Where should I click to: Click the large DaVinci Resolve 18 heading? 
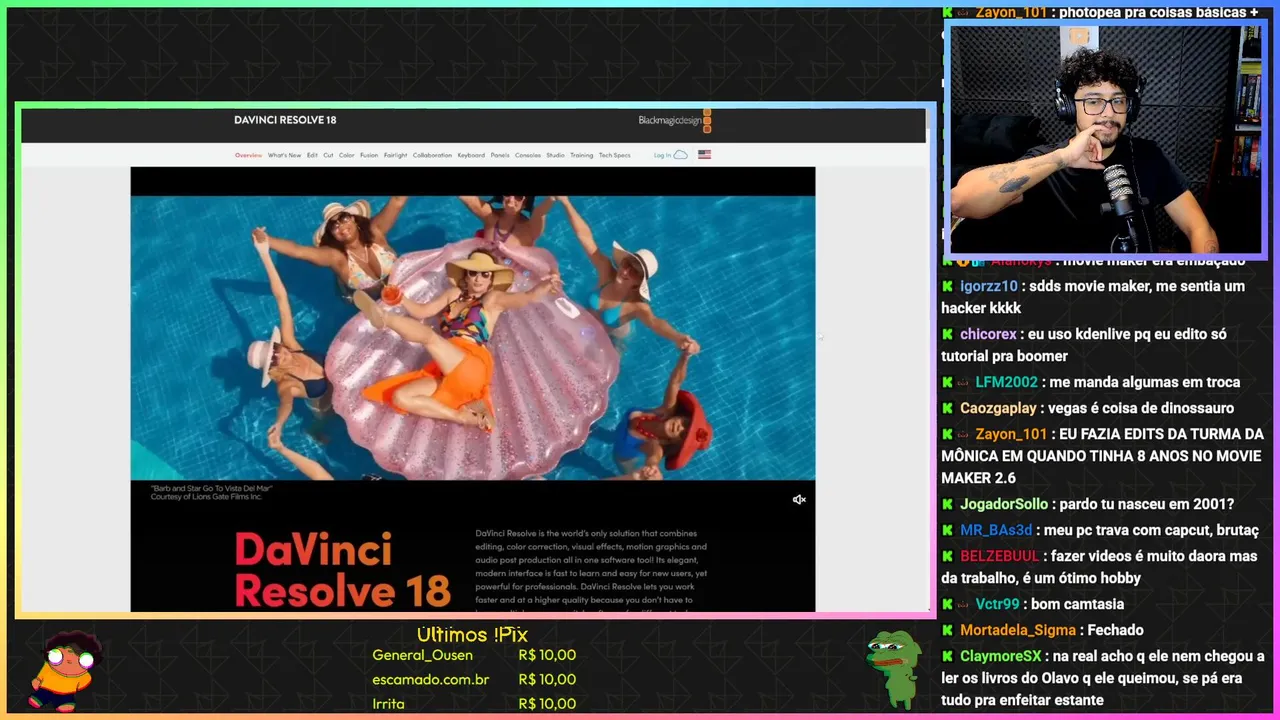[342, 569]
